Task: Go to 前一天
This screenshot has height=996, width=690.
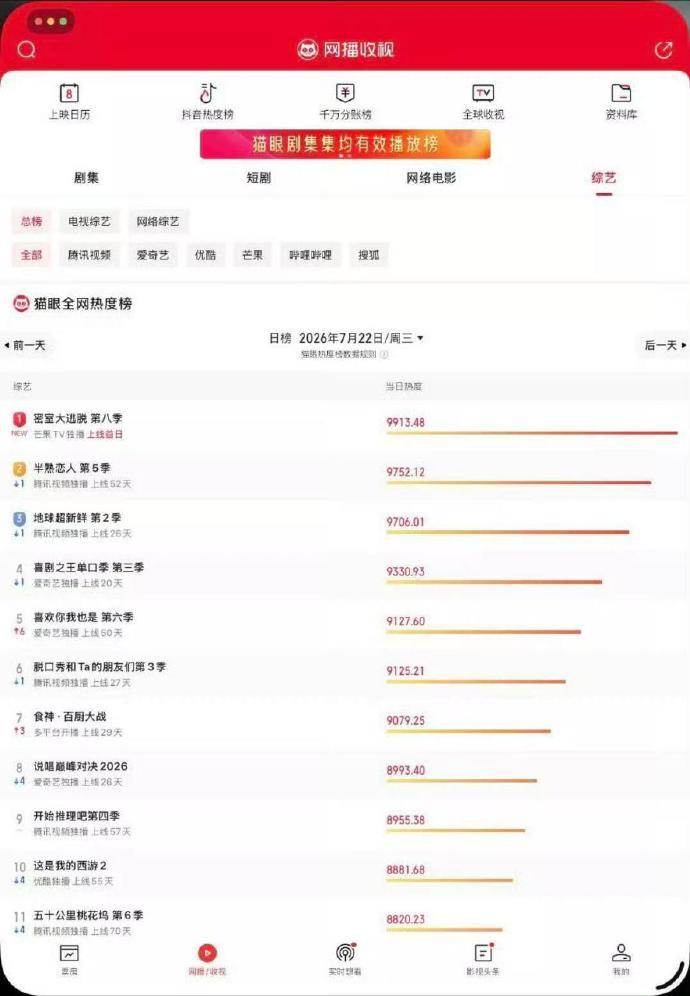Action: pyautogui.click(x=25, y=345)
